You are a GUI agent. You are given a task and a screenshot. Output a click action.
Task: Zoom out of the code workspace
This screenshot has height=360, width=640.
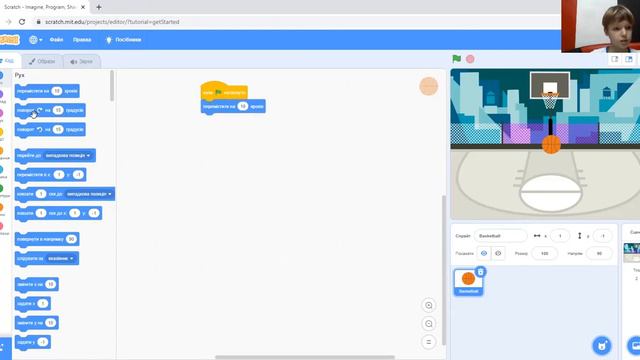click(x=429, y=324)
